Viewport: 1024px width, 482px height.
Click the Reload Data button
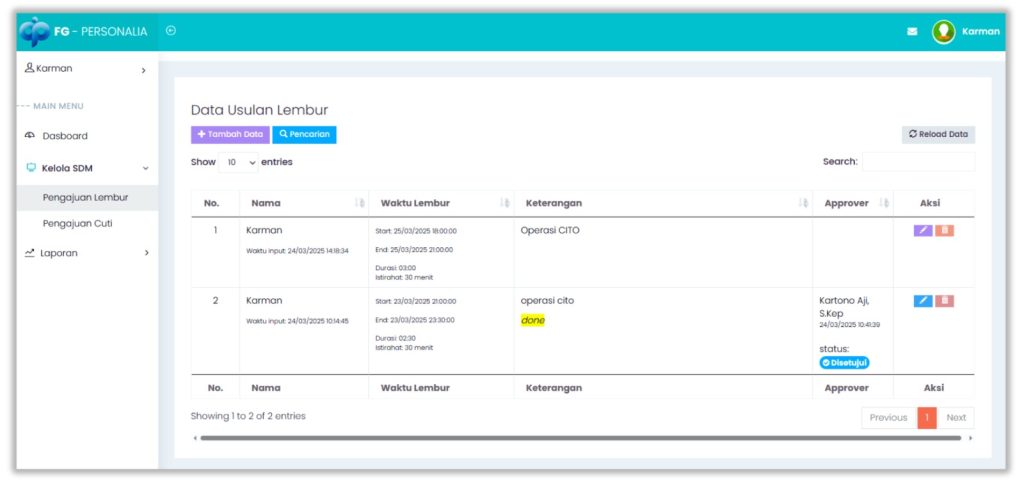click(938, 134)
